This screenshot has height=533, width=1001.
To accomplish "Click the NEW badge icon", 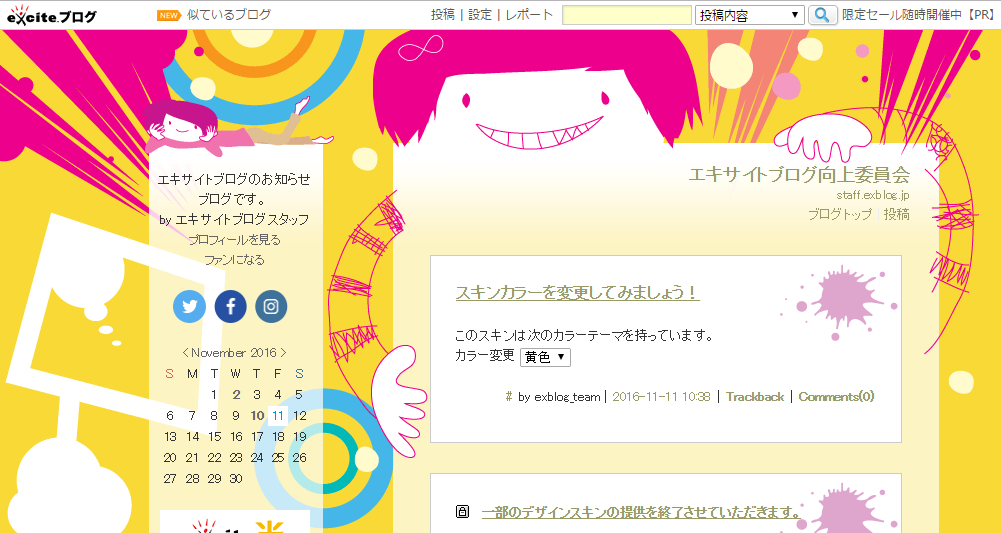I will (169, 15).
